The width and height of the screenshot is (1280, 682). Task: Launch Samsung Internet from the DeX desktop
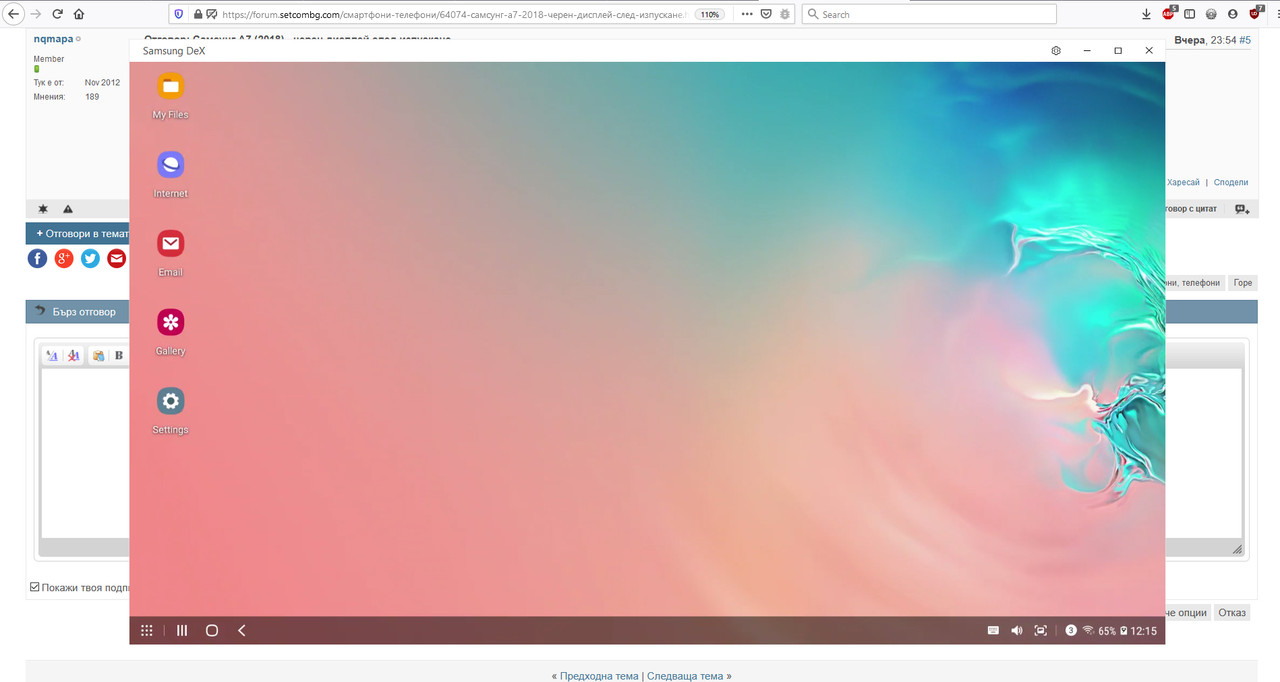[170, 174]
